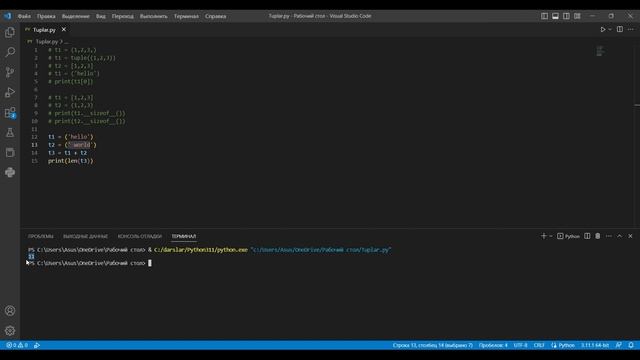Image resolution: width=640 pixels, height=360 pixels.
Task: Switch to the ПРОБЛЕМЫ panel tab
Action: [40, 236]
